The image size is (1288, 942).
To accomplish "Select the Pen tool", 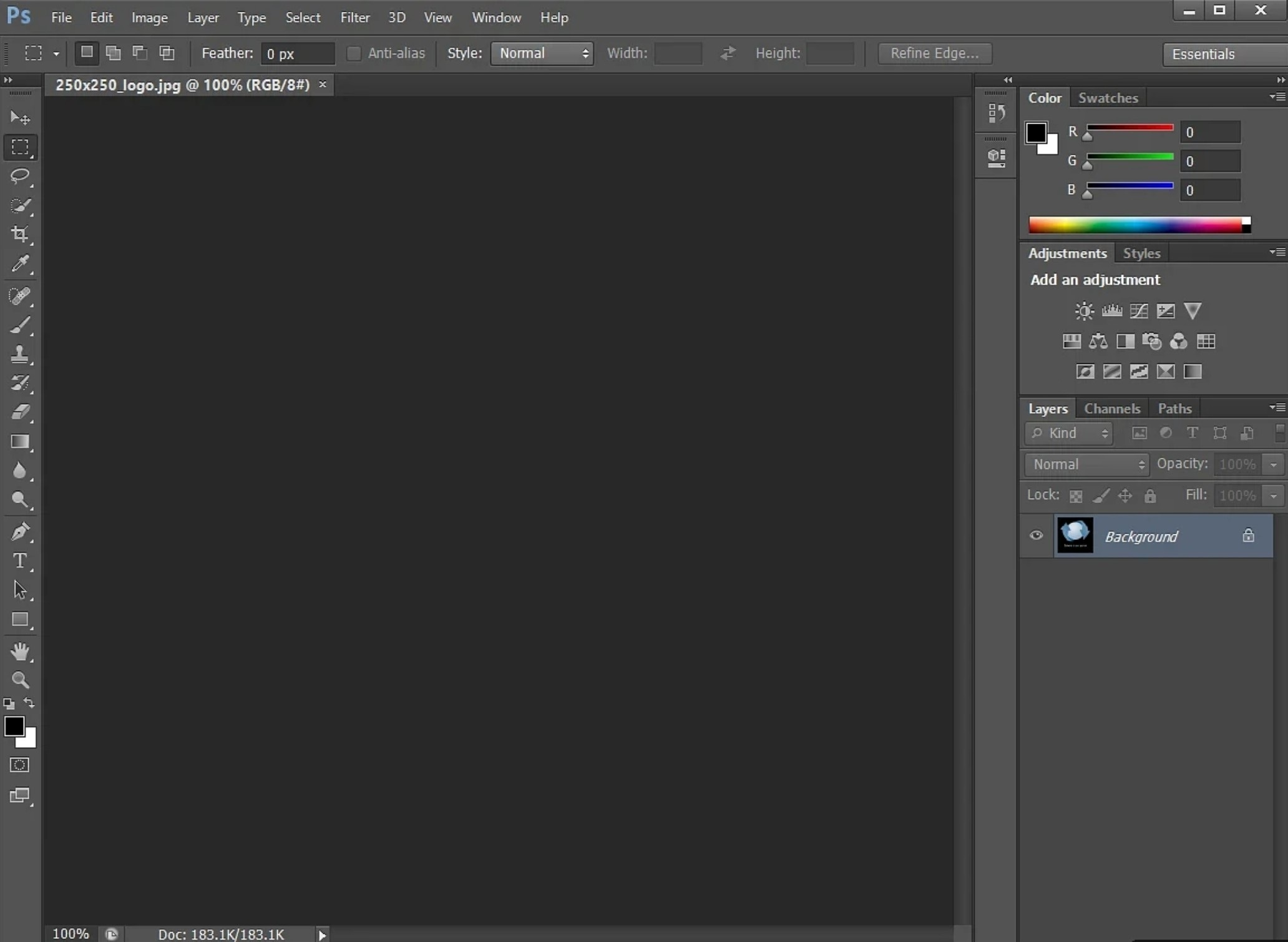I will (x=20, y=532).
